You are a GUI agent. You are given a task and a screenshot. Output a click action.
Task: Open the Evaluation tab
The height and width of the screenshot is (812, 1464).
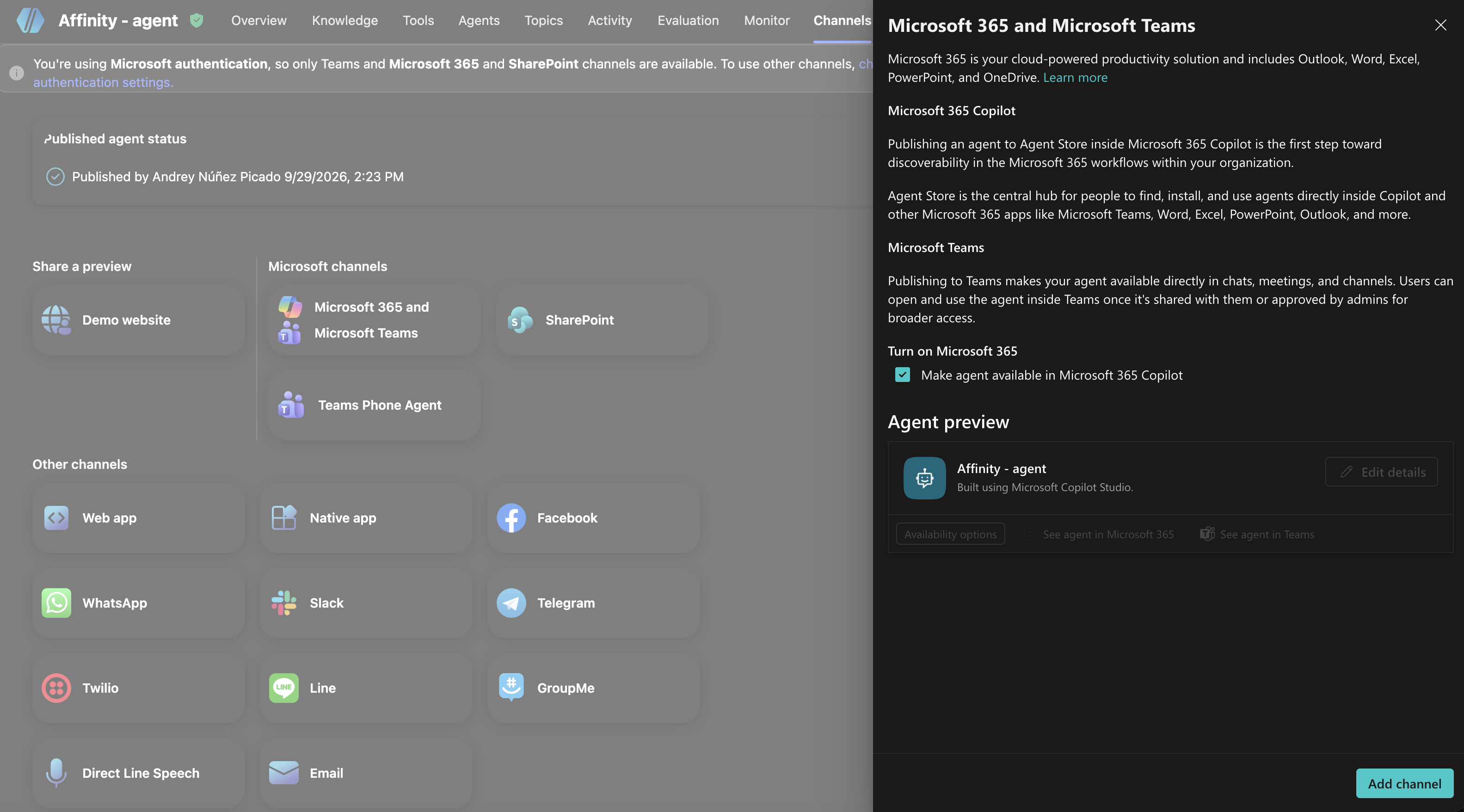(x=688, y=20)
